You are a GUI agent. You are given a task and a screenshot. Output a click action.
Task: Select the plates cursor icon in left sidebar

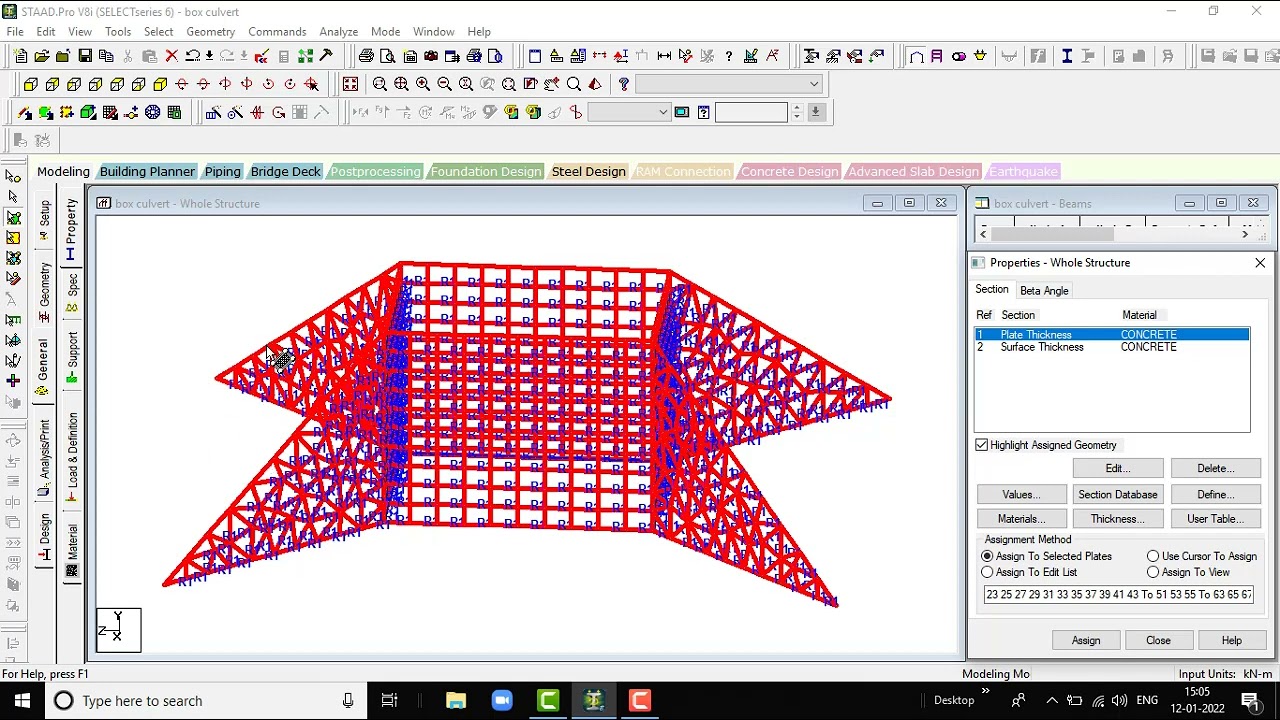[13, 217]
